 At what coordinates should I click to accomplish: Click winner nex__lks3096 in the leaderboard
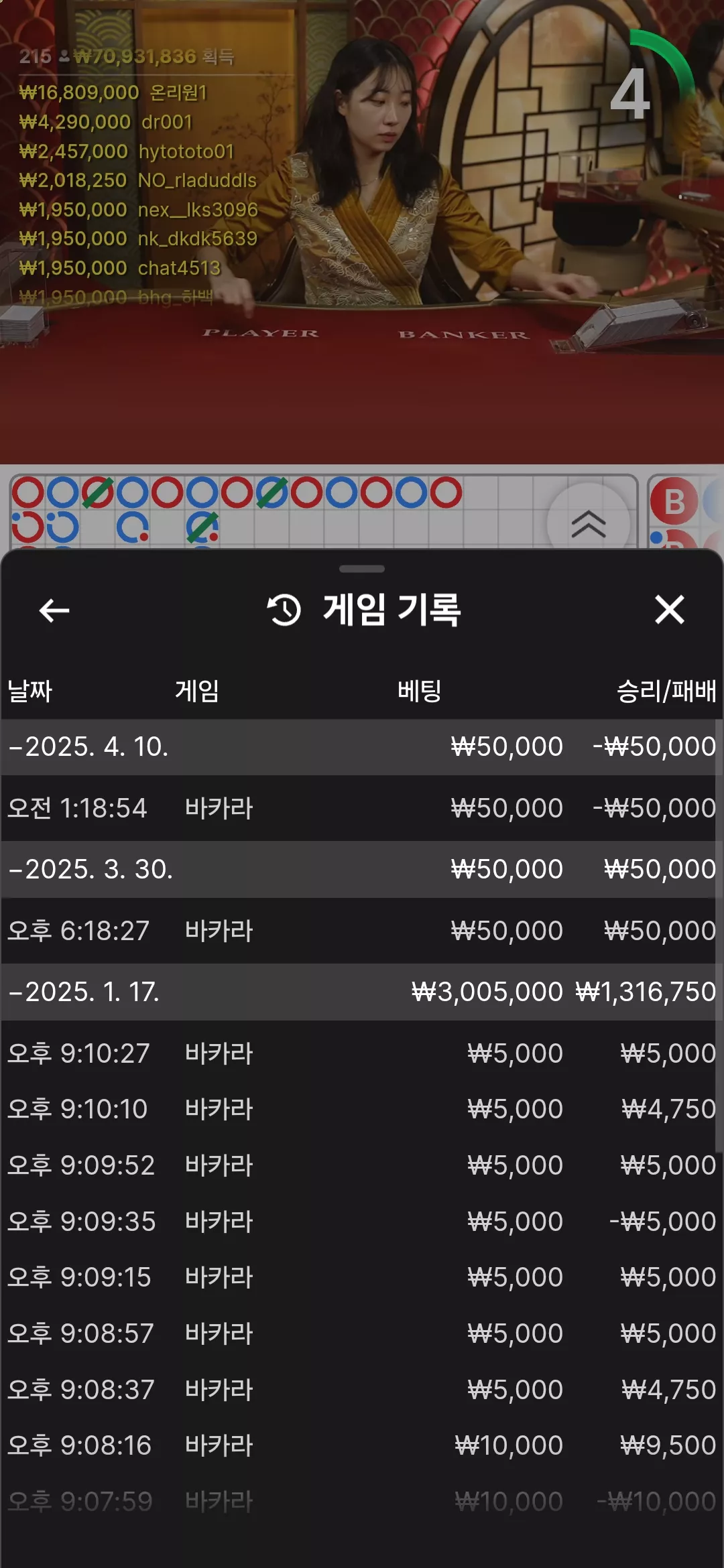[x=139, y=210]
